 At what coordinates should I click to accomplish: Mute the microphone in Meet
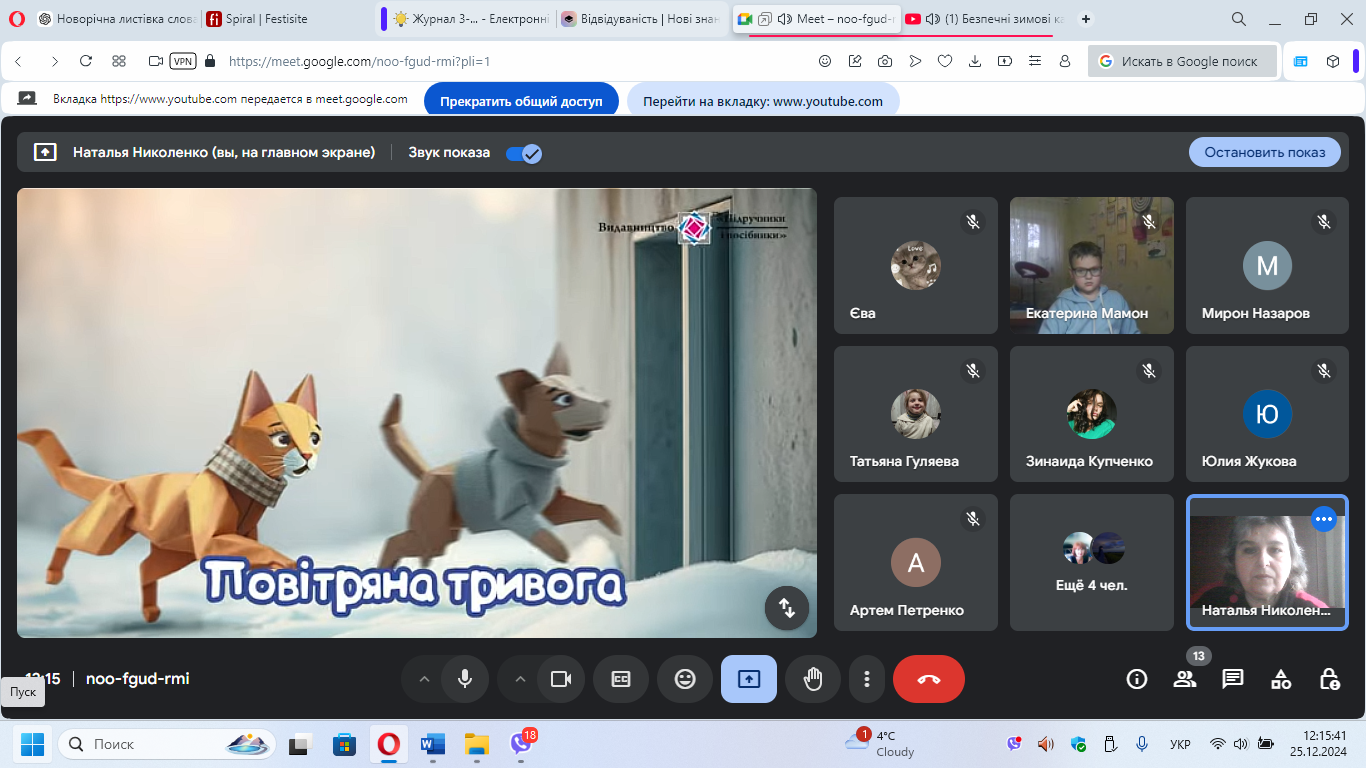click(465, 679)
